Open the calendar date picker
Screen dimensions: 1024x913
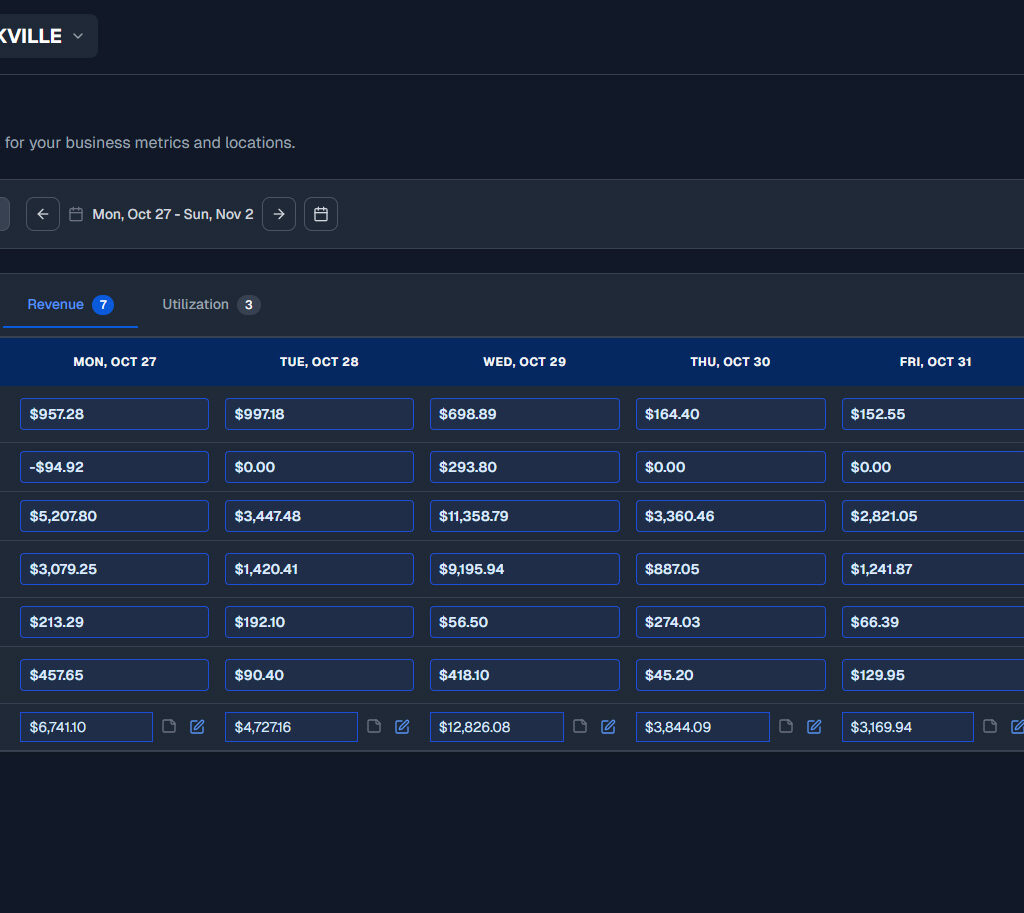321,214
